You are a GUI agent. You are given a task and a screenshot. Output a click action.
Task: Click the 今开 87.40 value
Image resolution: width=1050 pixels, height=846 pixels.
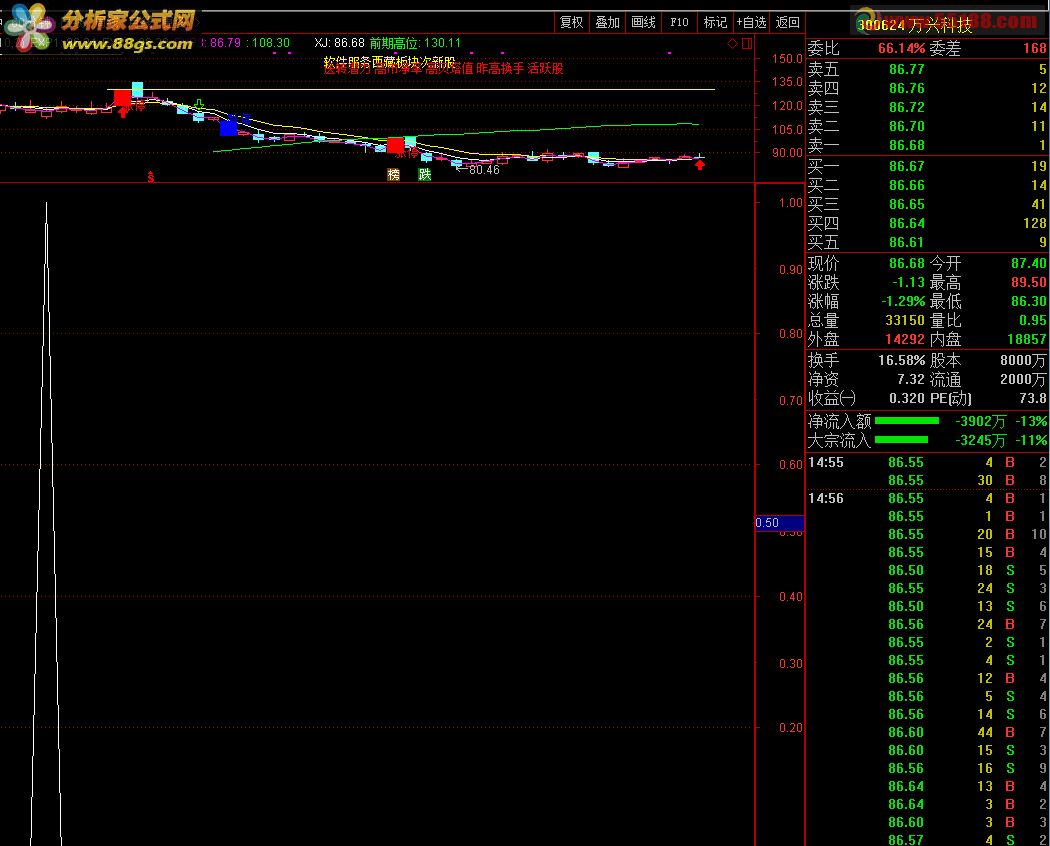[1029, 263]
